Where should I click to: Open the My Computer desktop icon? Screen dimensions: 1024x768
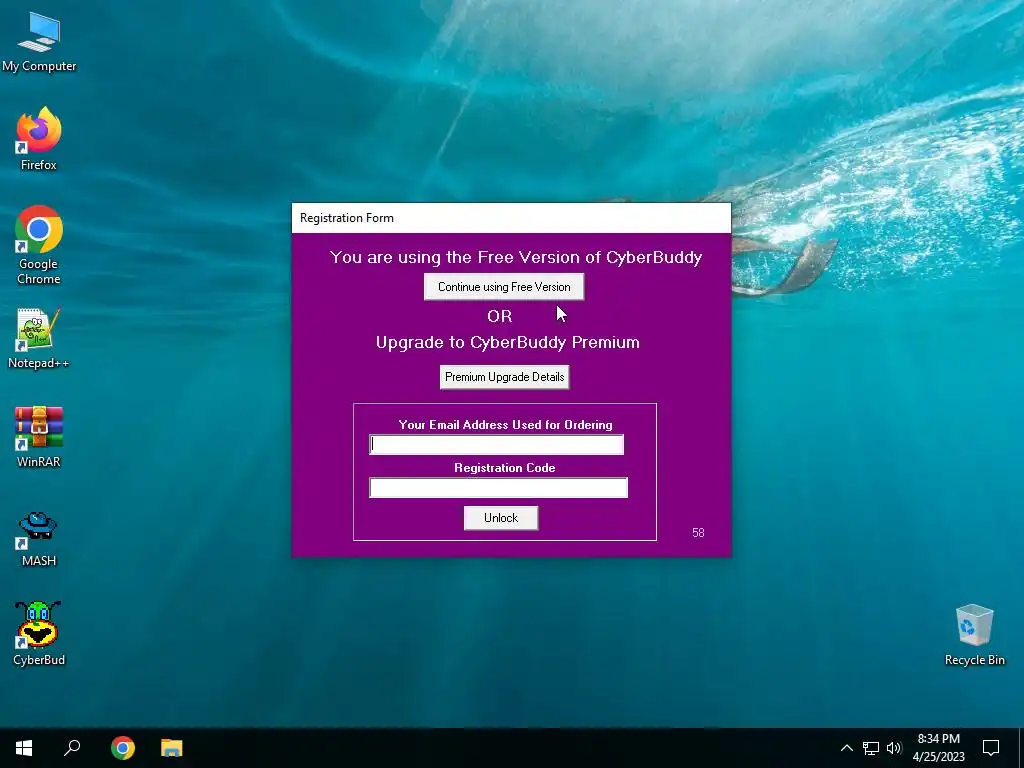tap(39, 42)
